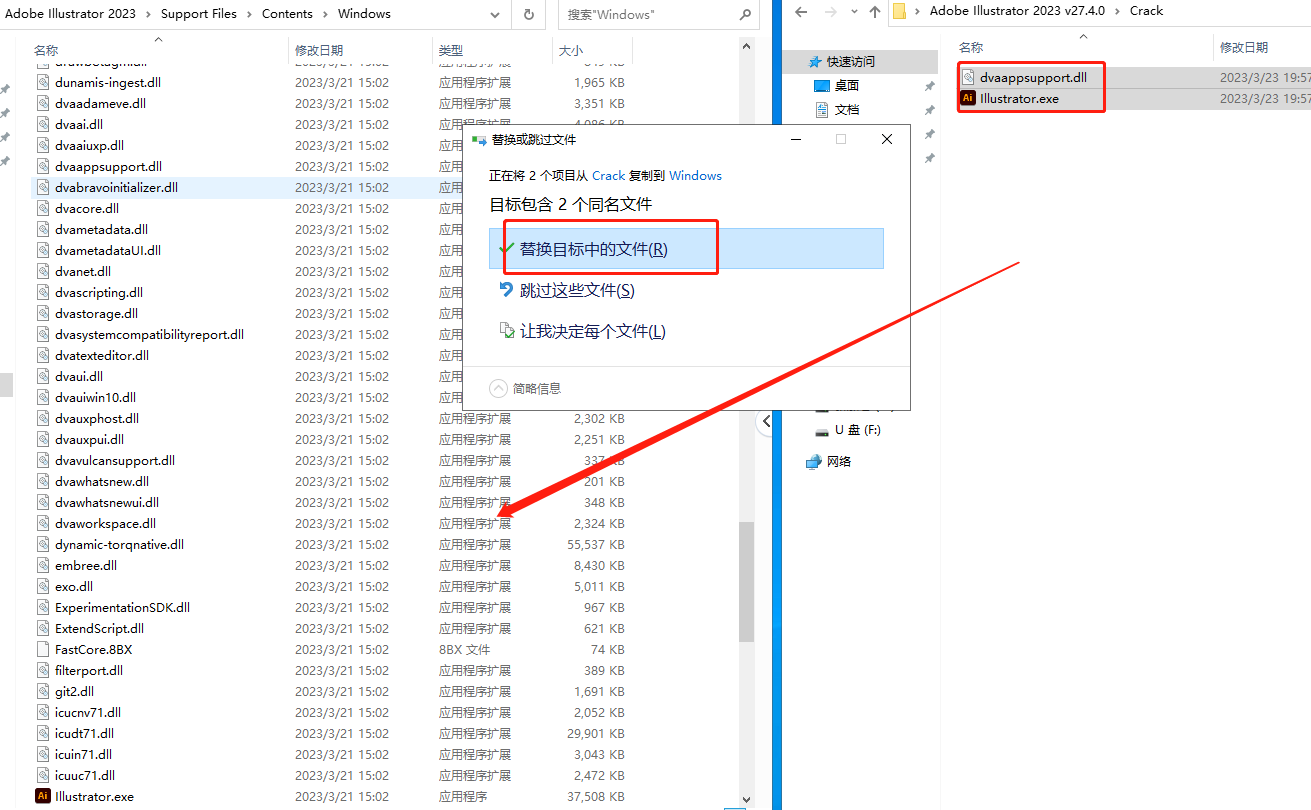Click the file icon of icuuc71.dll
This screenshot has width=1311, height=810.
coord(42,775)
